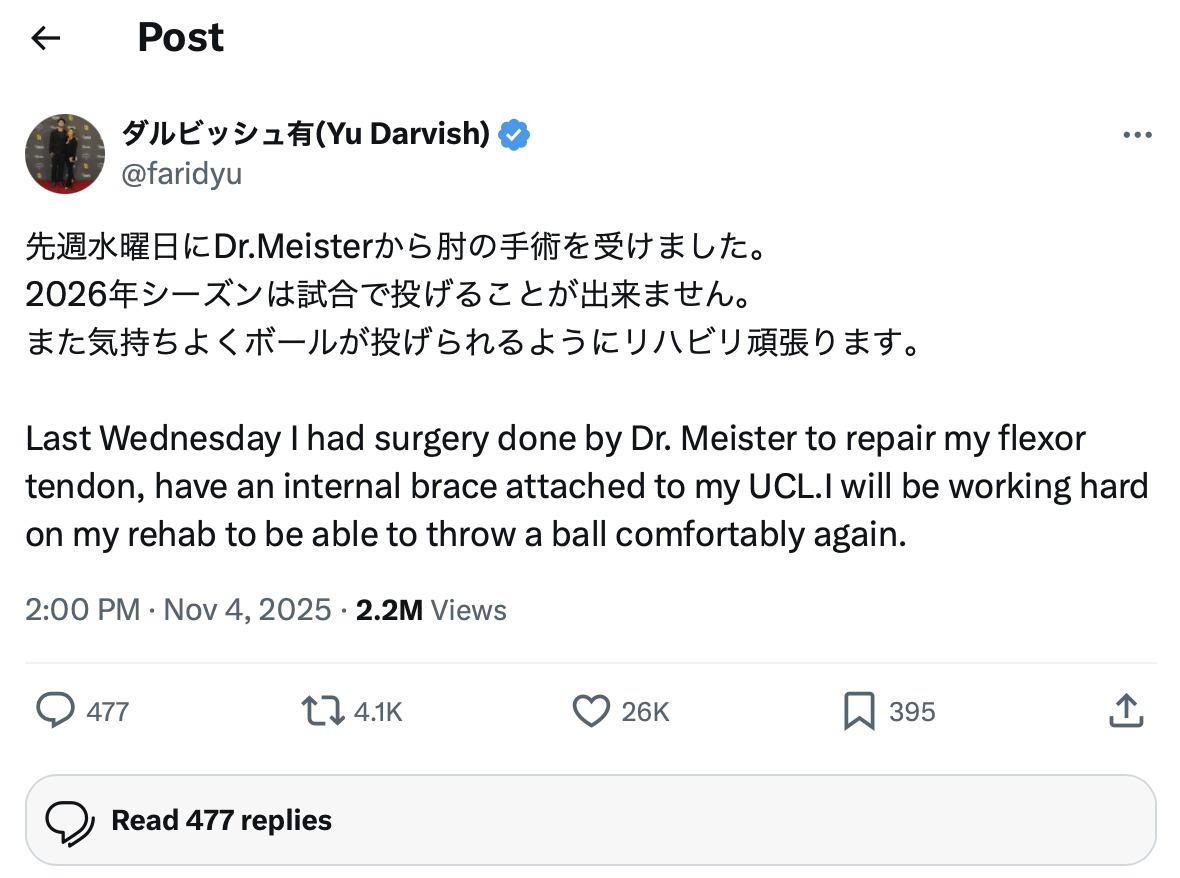Like the post with the heart icon
The height and width of the screenshot is (878, 1180).
tap(591, 711)
